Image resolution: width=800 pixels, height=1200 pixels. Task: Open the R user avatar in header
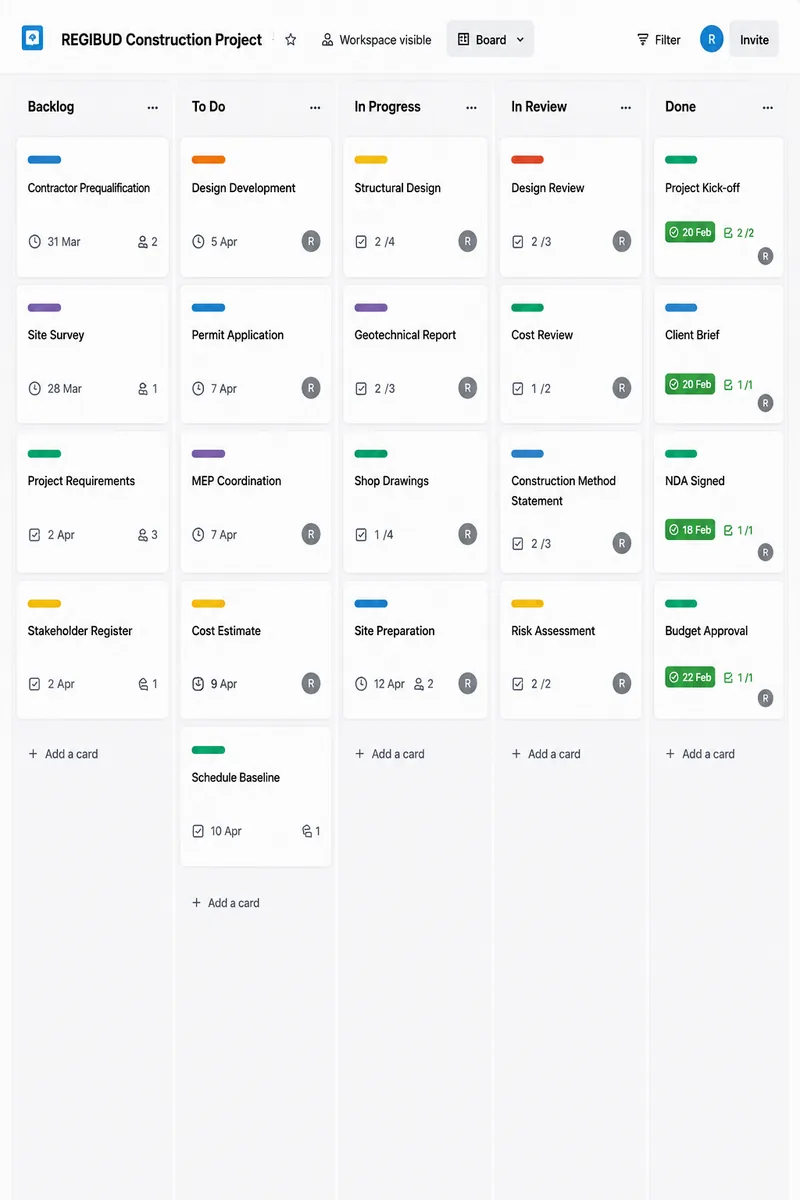(x=711, y=40)
